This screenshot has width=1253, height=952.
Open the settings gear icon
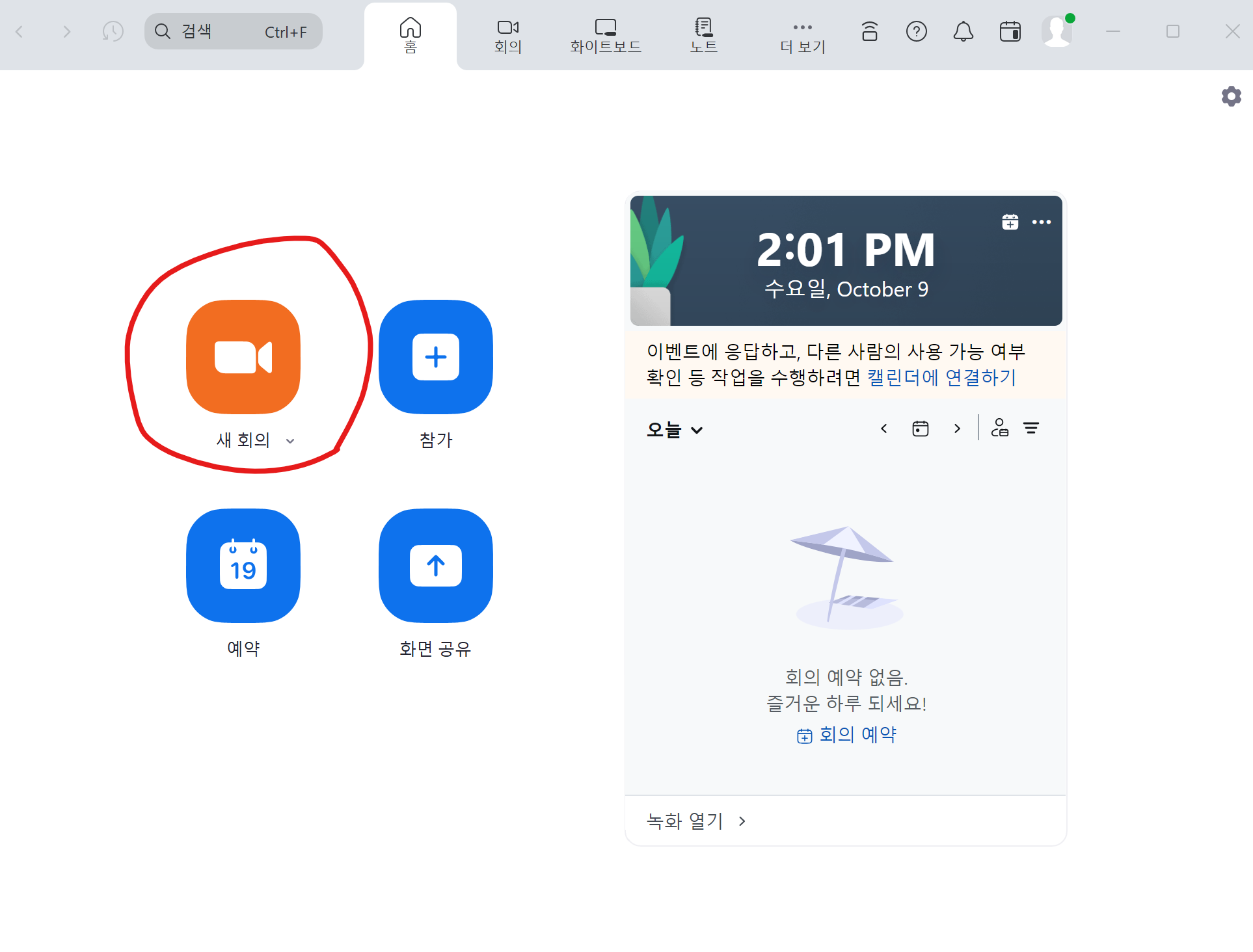1231,96
